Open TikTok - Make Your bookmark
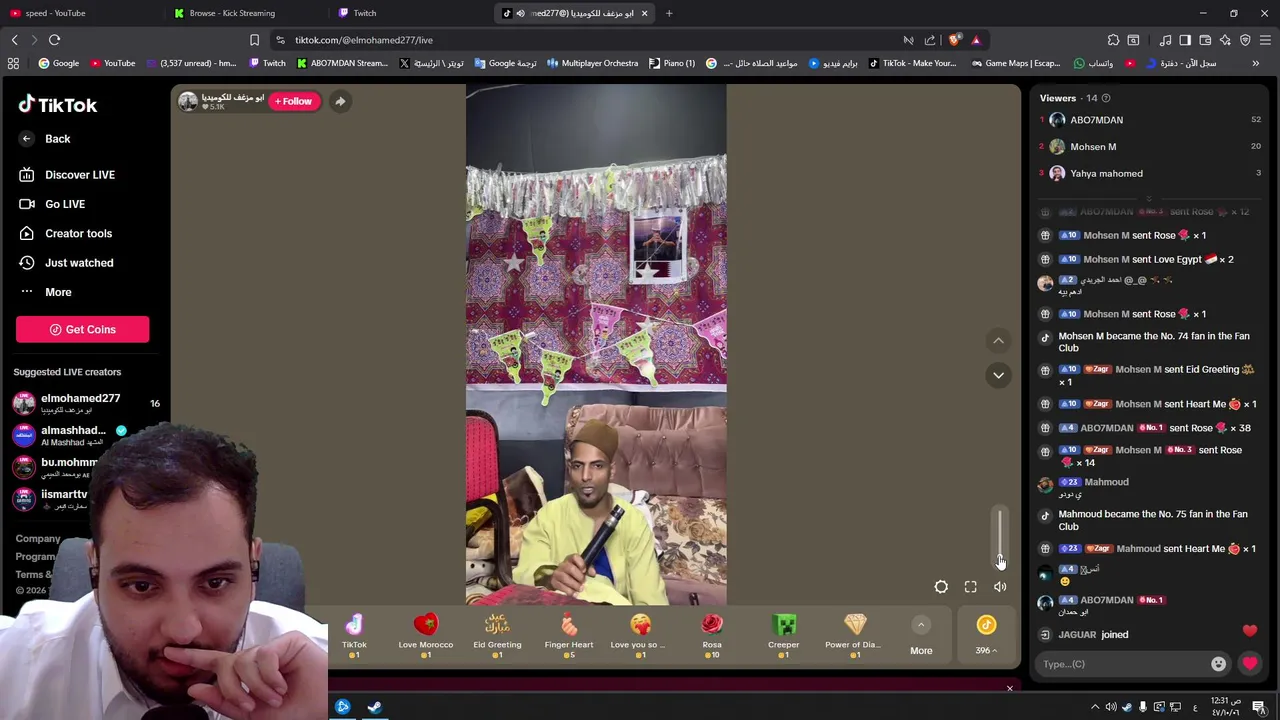Viewport: 1280px width, 720px height. [x=912, y=63]
